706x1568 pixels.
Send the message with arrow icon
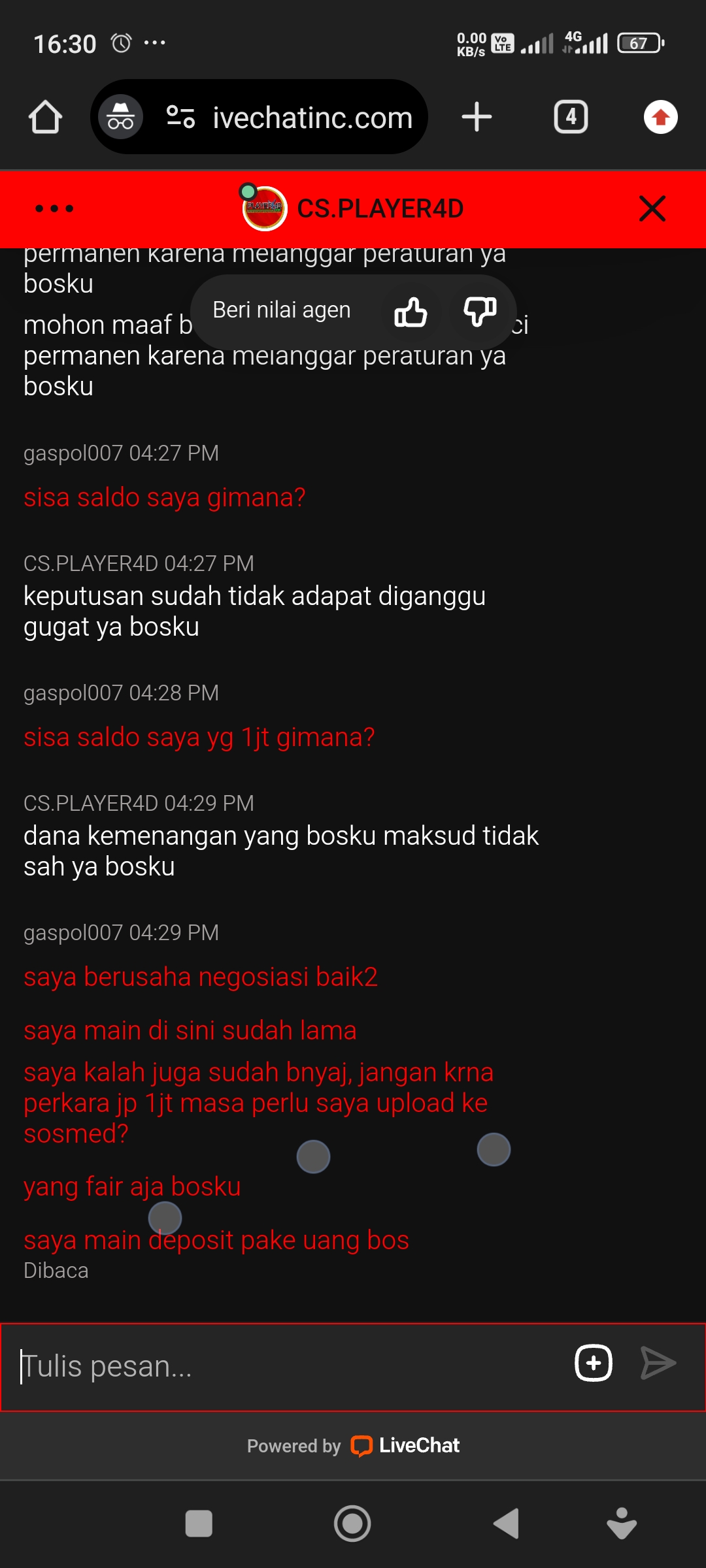[x=658, y=1364]
